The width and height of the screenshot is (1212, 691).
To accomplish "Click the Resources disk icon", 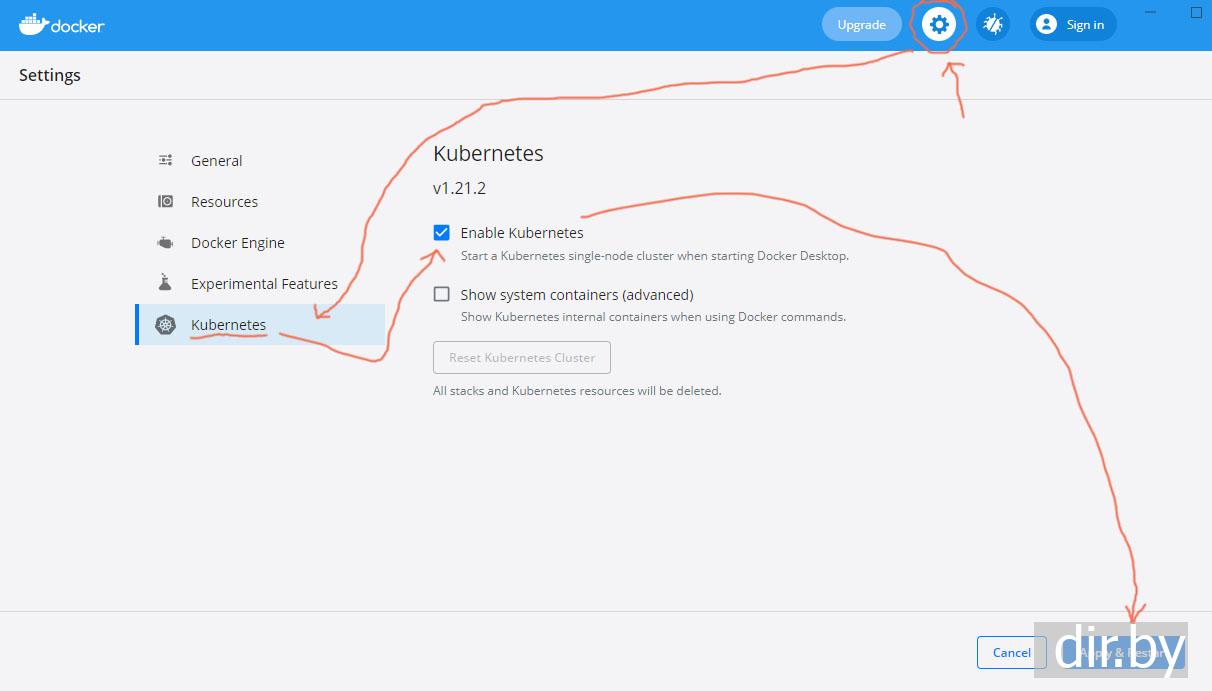I will [166, 201].
